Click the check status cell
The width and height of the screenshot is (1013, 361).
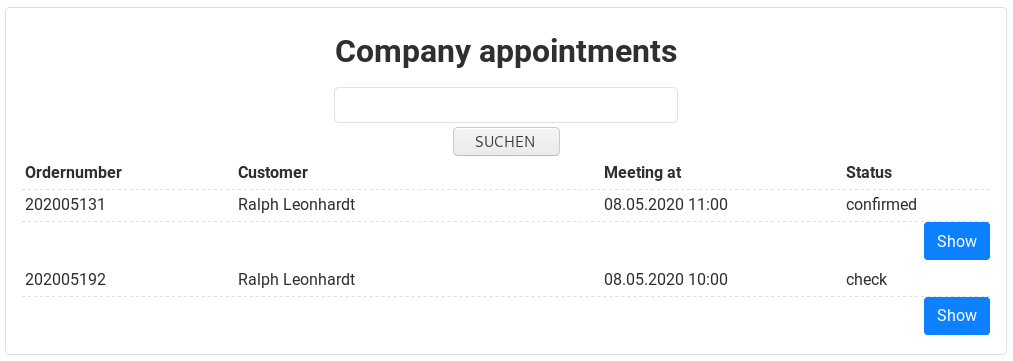866,280
